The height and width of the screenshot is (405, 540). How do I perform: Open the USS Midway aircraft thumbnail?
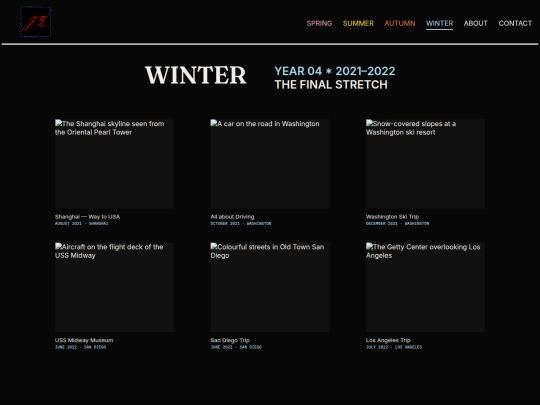114,287
